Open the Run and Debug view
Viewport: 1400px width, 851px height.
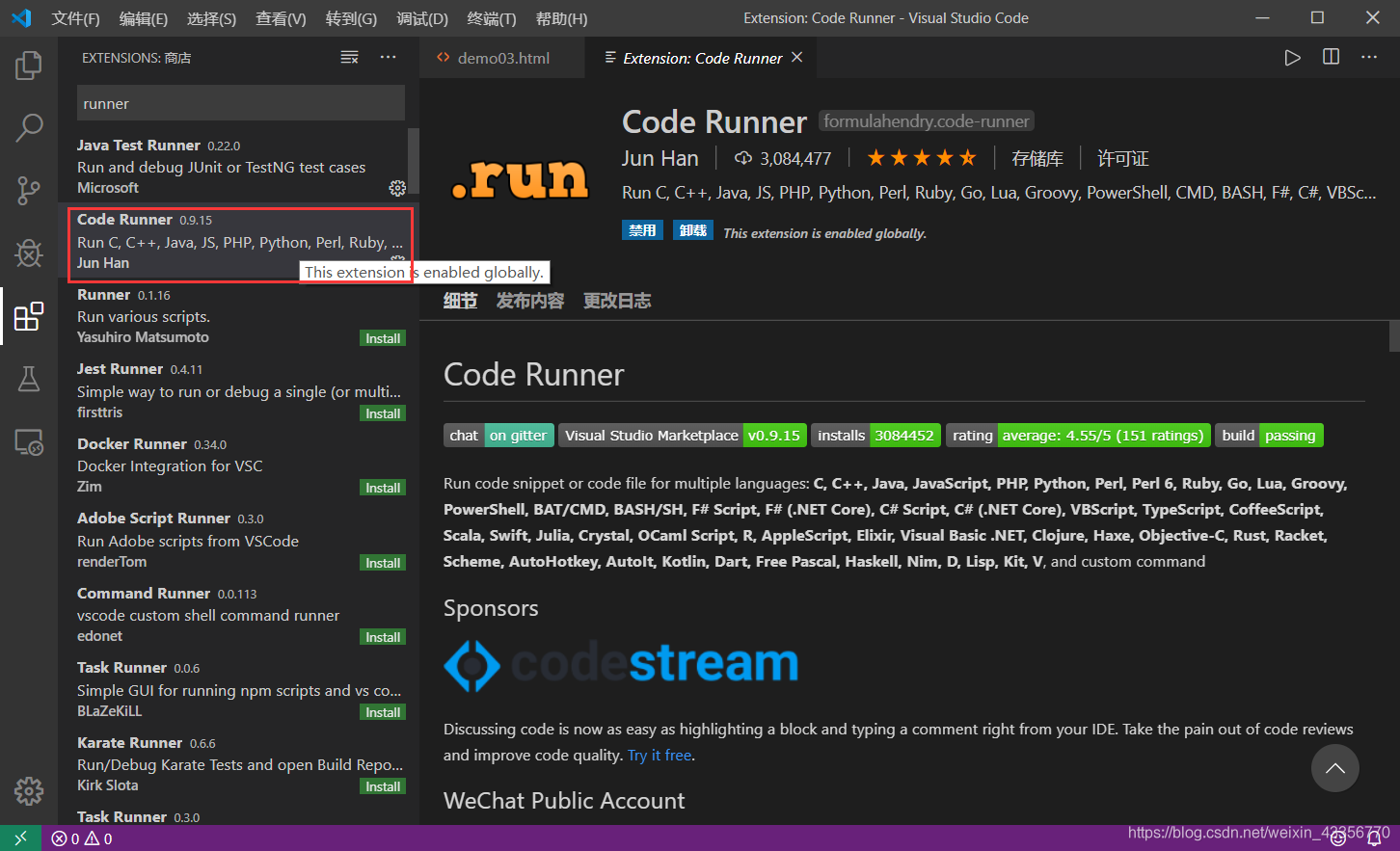(x=29, y=253)
